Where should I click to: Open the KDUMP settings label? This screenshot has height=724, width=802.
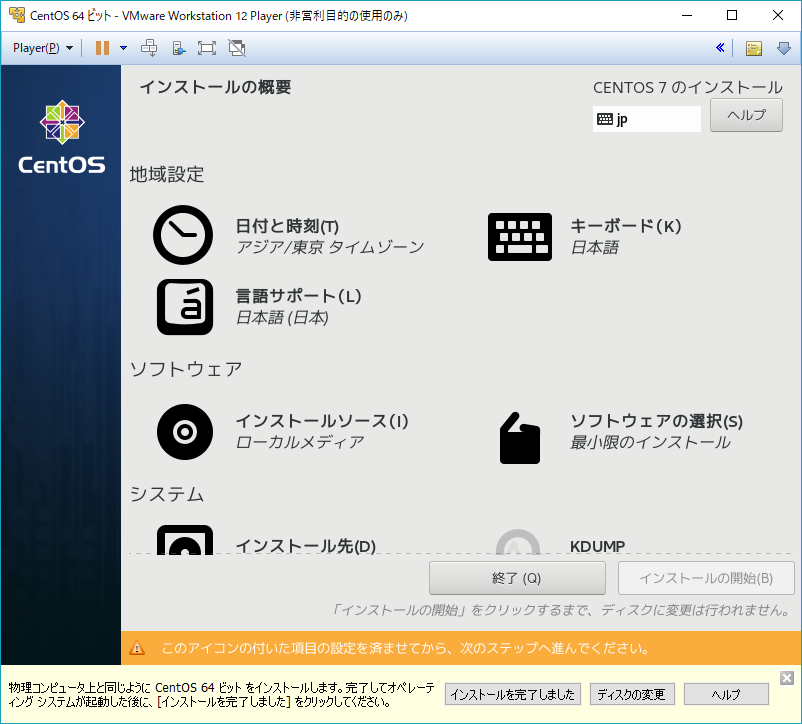597,547
